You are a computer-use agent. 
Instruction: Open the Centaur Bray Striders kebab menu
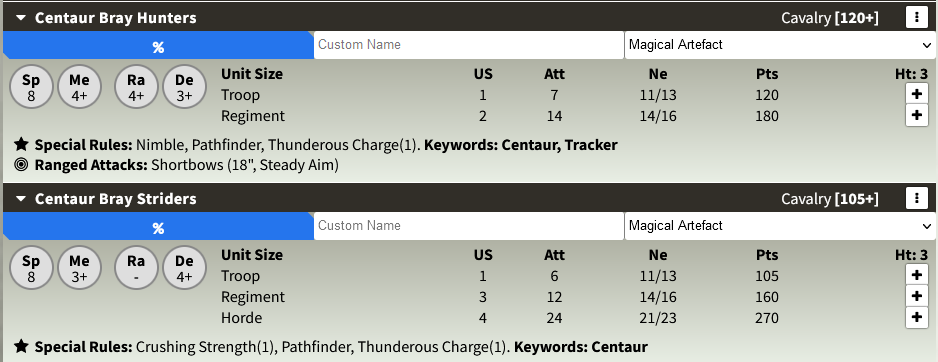[916, 198]
